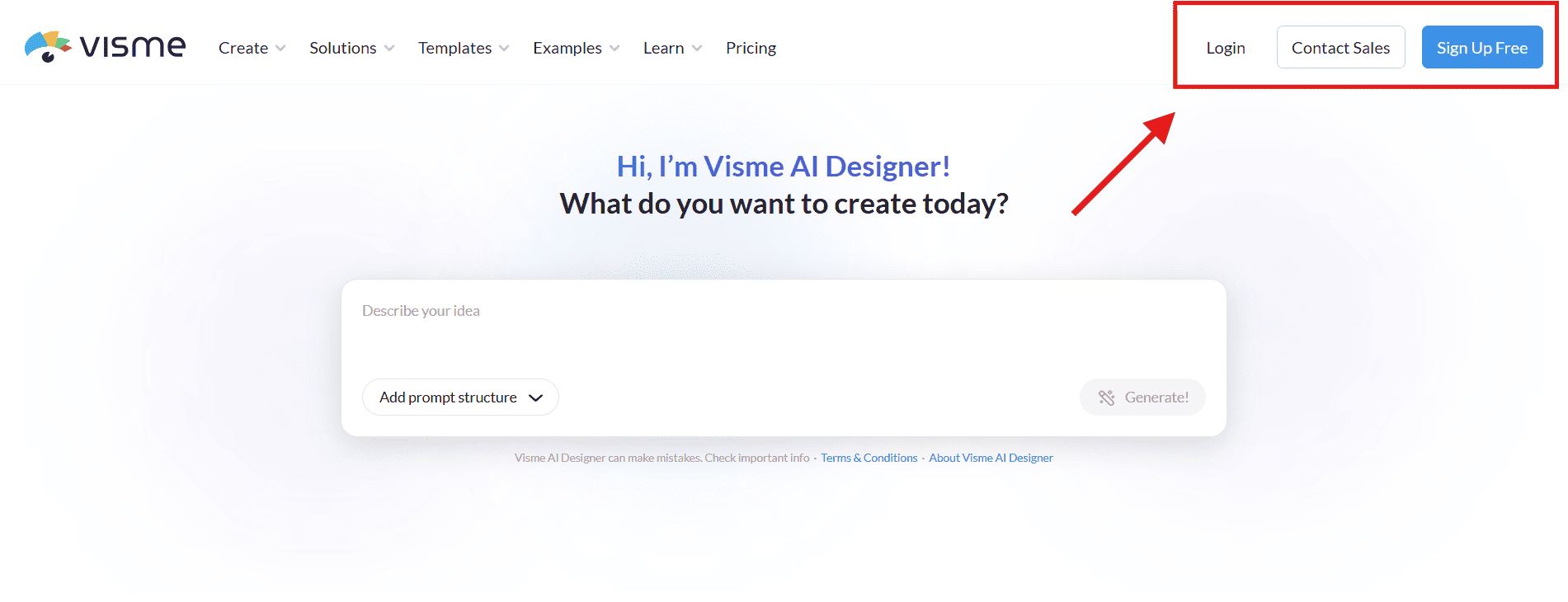Open About Visme AI Designer link

pos(991,458)
